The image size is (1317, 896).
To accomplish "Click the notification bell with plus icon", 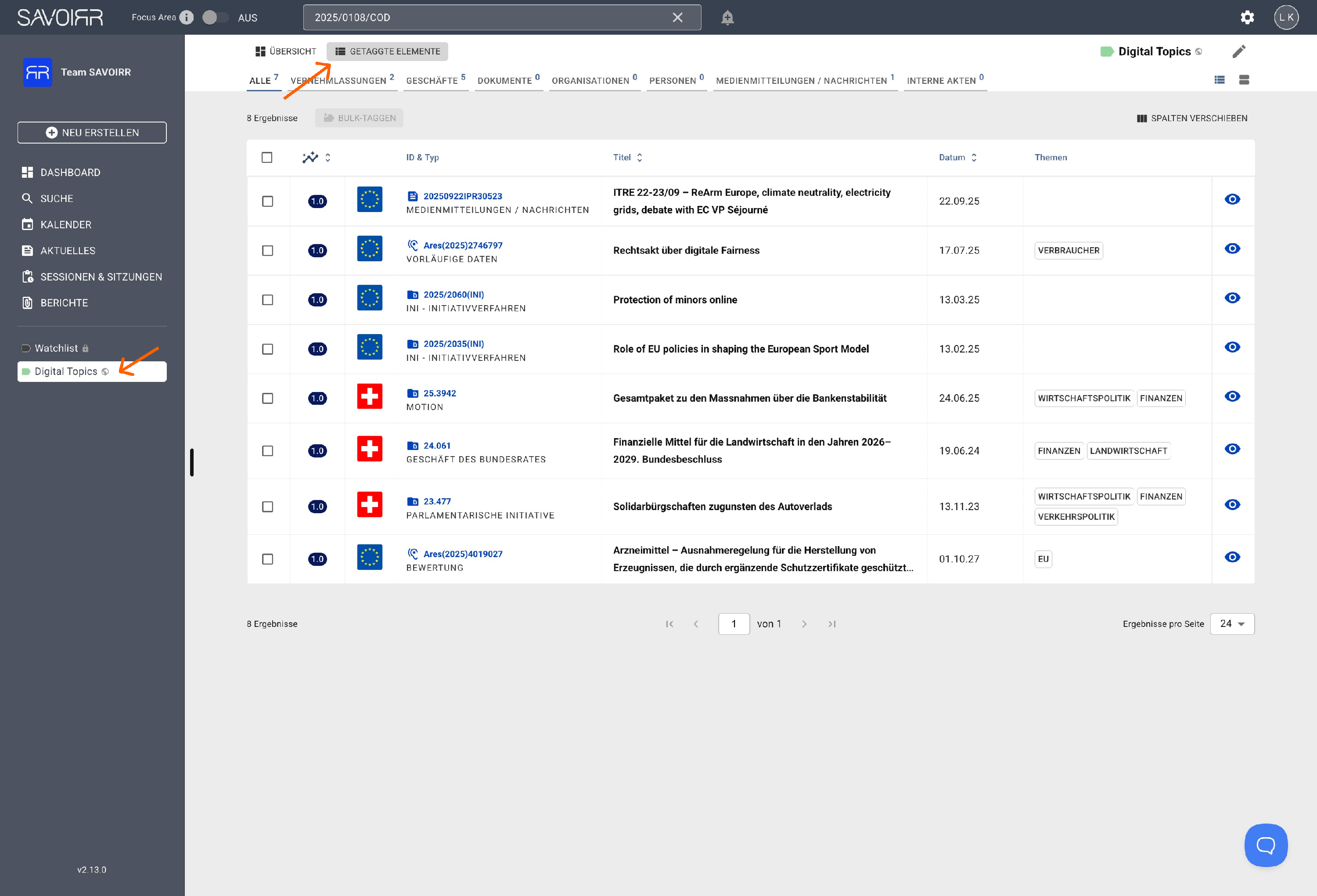I will (727, 18).
